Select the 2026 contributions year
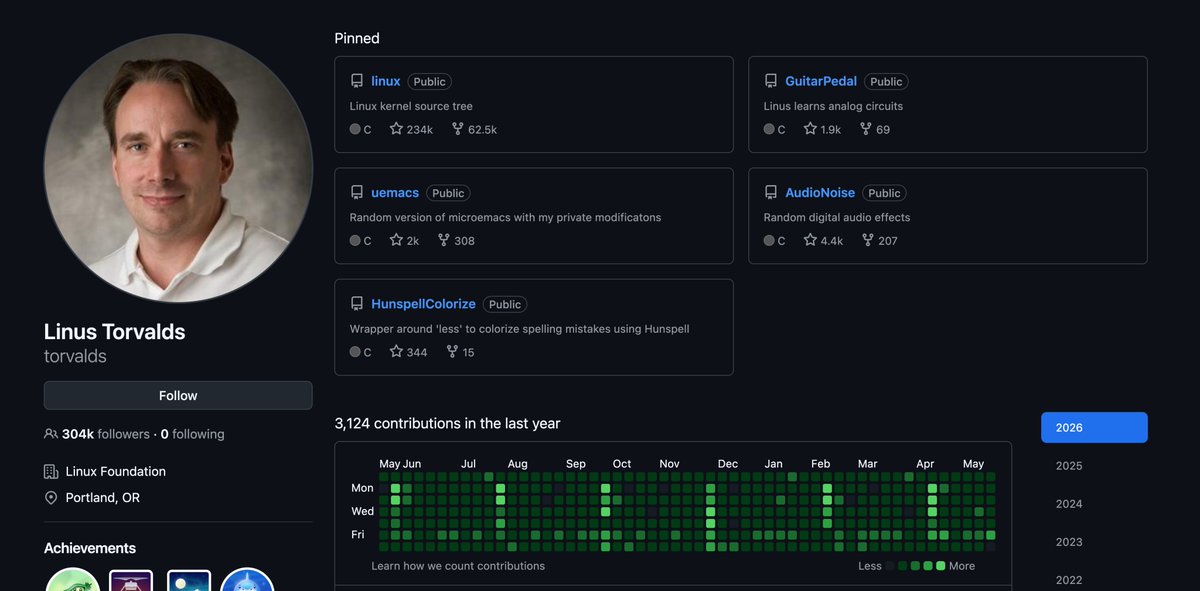 1094,427
